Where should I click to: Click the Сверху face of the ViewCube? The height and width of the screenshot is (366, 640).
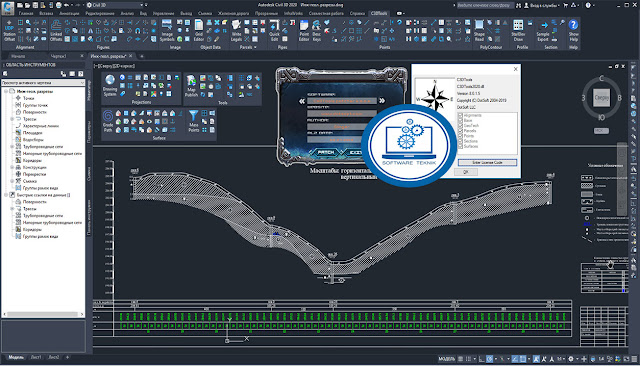pyautogui.click(x=601, y=98)
